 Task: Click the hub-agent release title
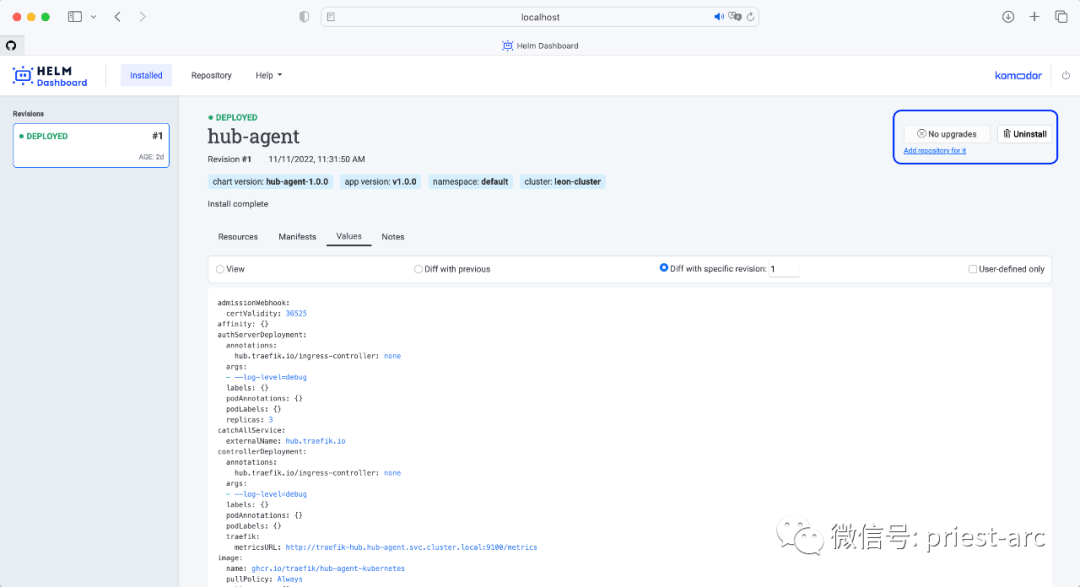[x=253, y=136]
